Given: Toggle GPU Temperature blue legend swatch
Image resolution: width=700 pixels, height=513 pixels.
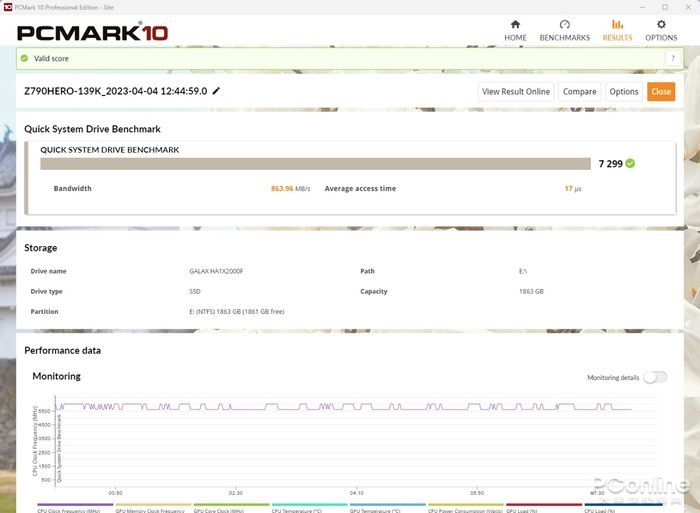Looking at the screenshot, I should (388, 505).
